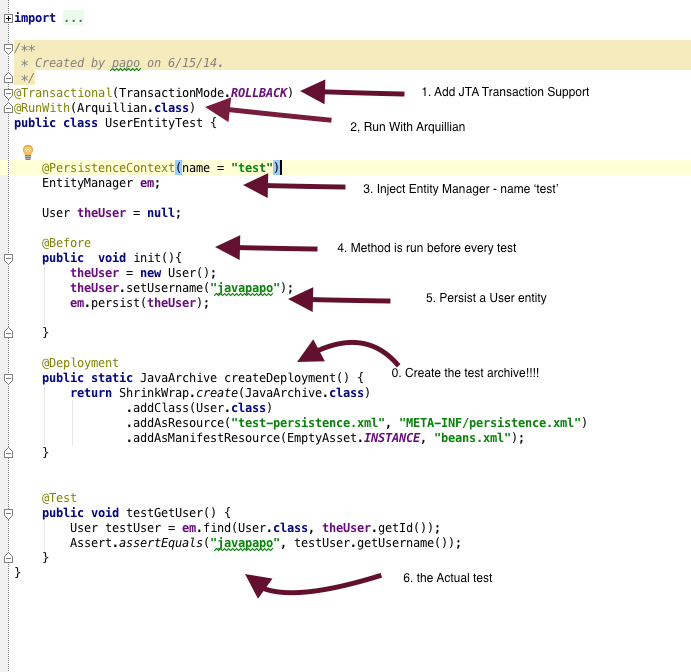
Task: Click fold-end marker at init() closing brace
Action: 8,333
